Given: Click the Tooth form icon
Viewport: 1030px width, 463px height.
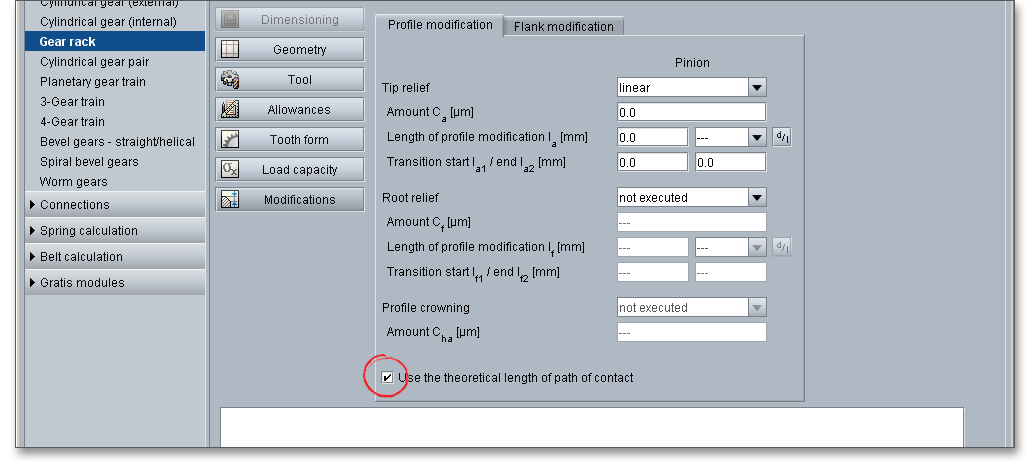Looking at the screenshot, I should click(x=229, y=140).
